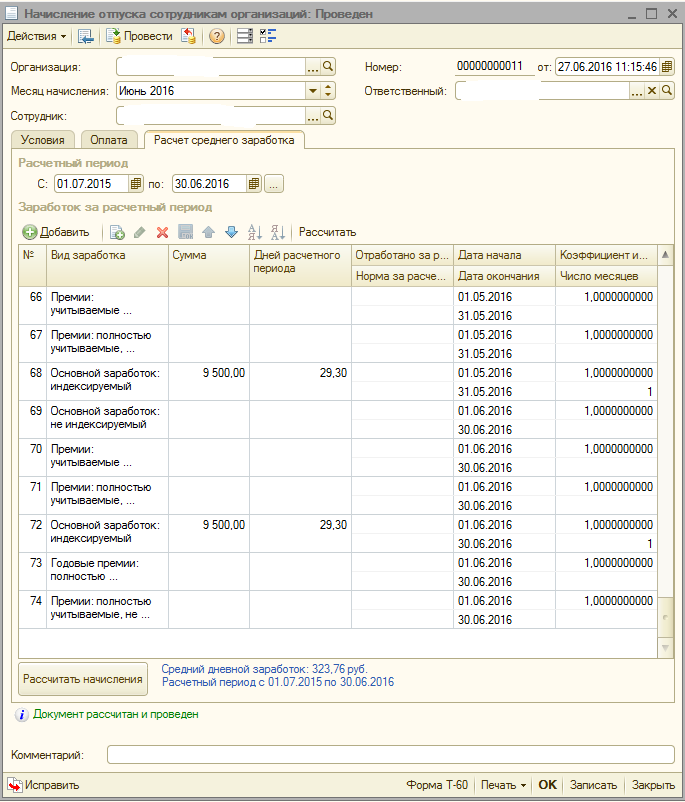Screen dimensions: 685x802
Task: Move row up with arrow icon
Action: point(208,232)
